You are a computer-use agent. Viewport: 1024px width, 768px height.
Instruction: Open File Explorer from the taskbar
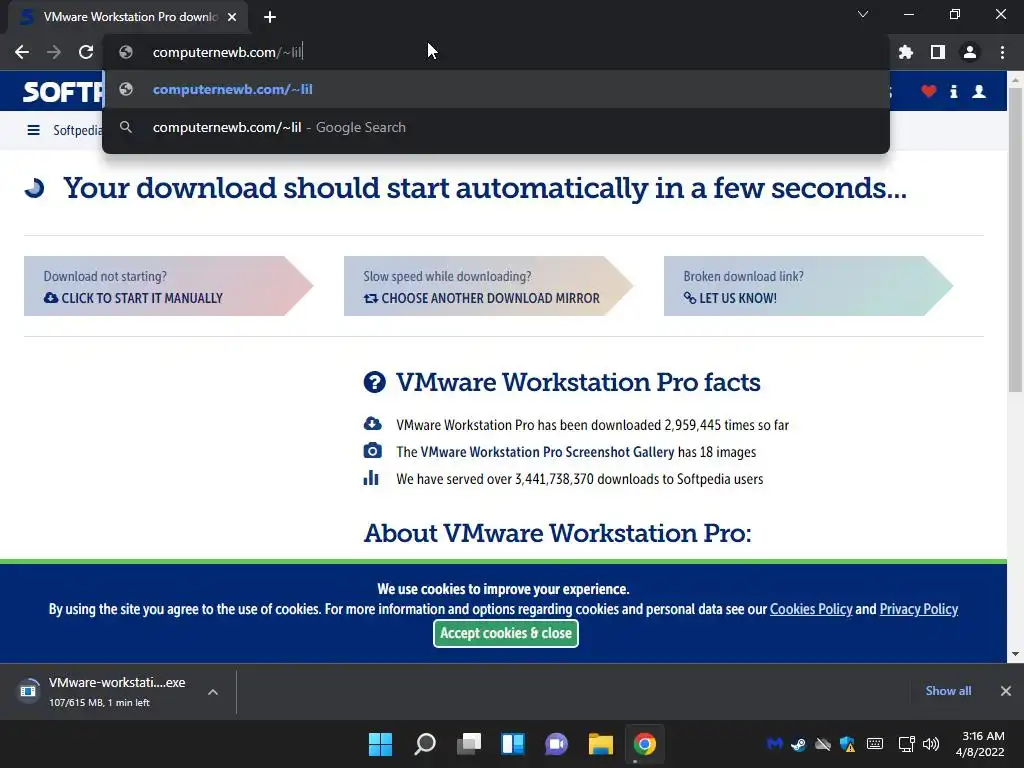point(600,744)
